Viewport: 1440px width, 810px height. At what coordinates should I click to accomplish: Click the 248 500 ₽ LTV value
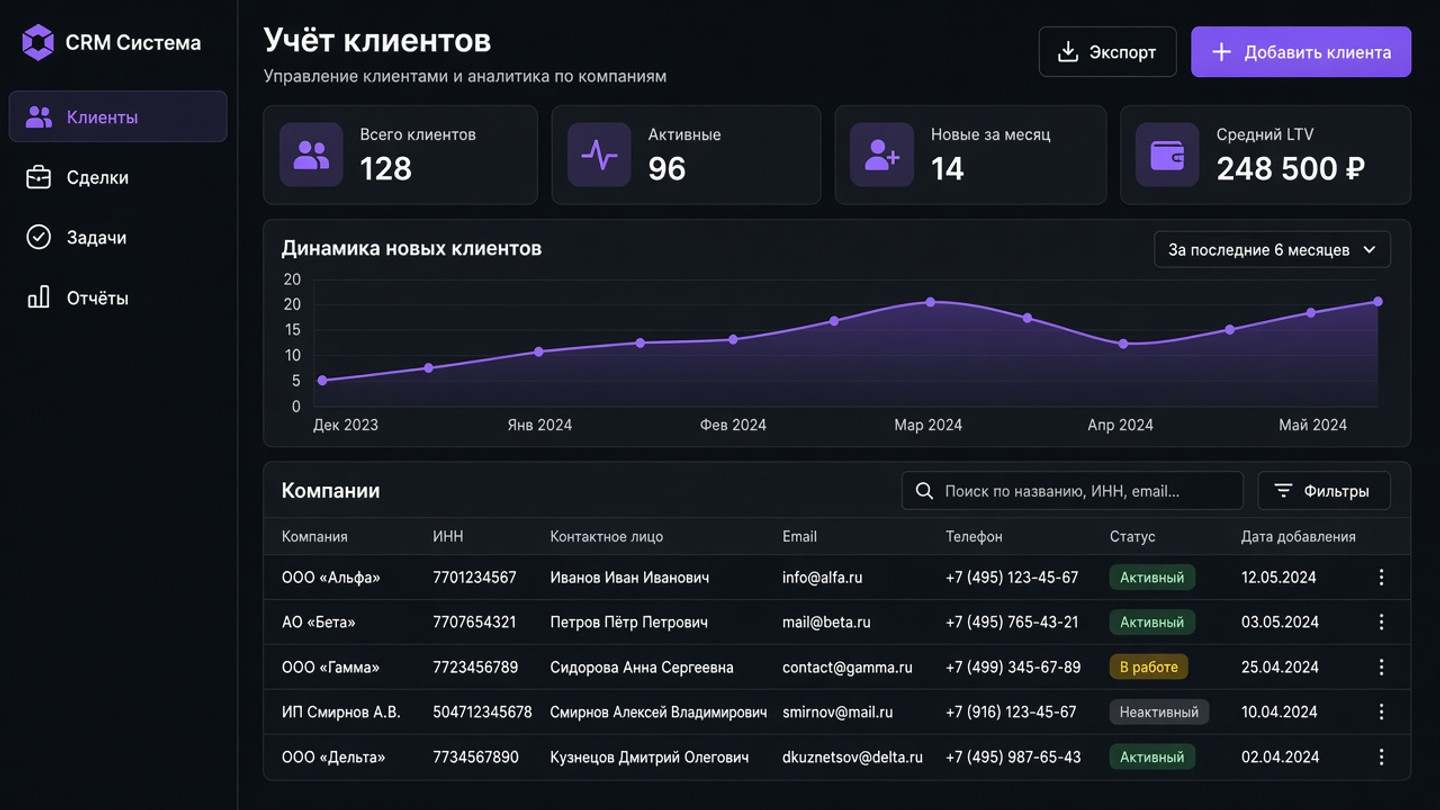pos(1290,168)
